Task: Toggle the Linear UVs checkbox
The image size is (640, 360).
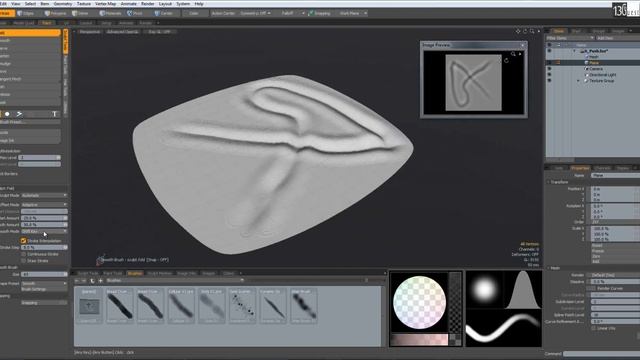Action: tap(594, 328)
